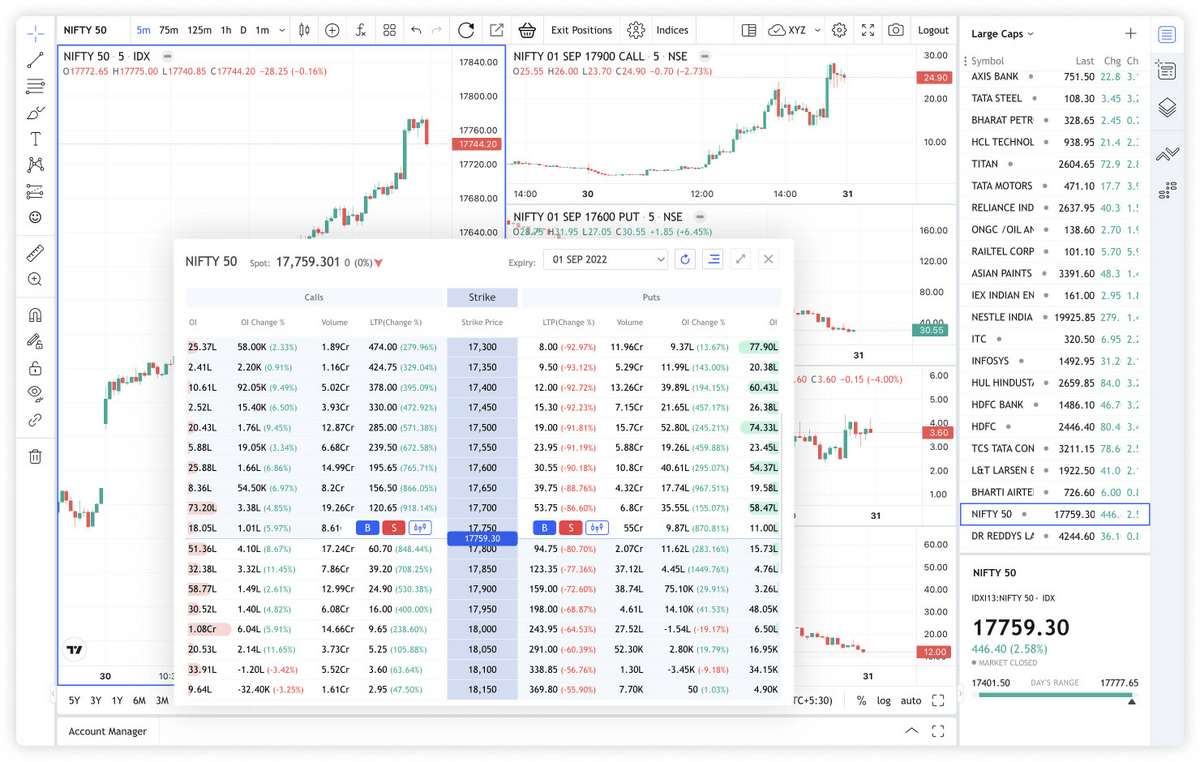Toggle magnet mode in drawing toolbar
1200x762 pixels.
coord(35,316)
